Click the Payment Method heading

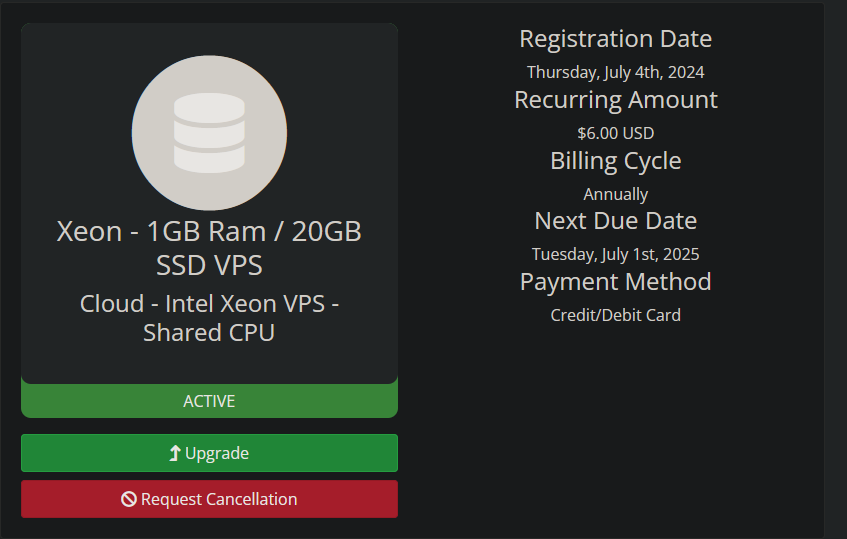click(615, 282)
